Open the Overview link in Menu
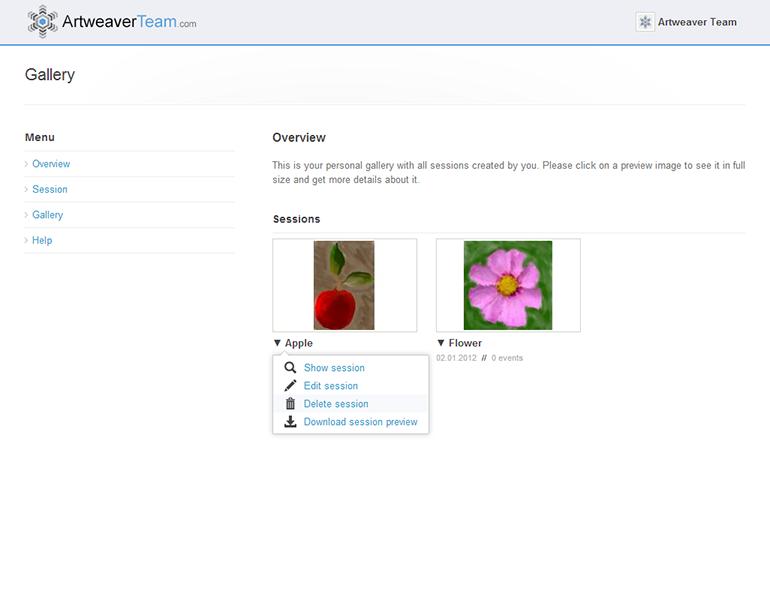 51,164
